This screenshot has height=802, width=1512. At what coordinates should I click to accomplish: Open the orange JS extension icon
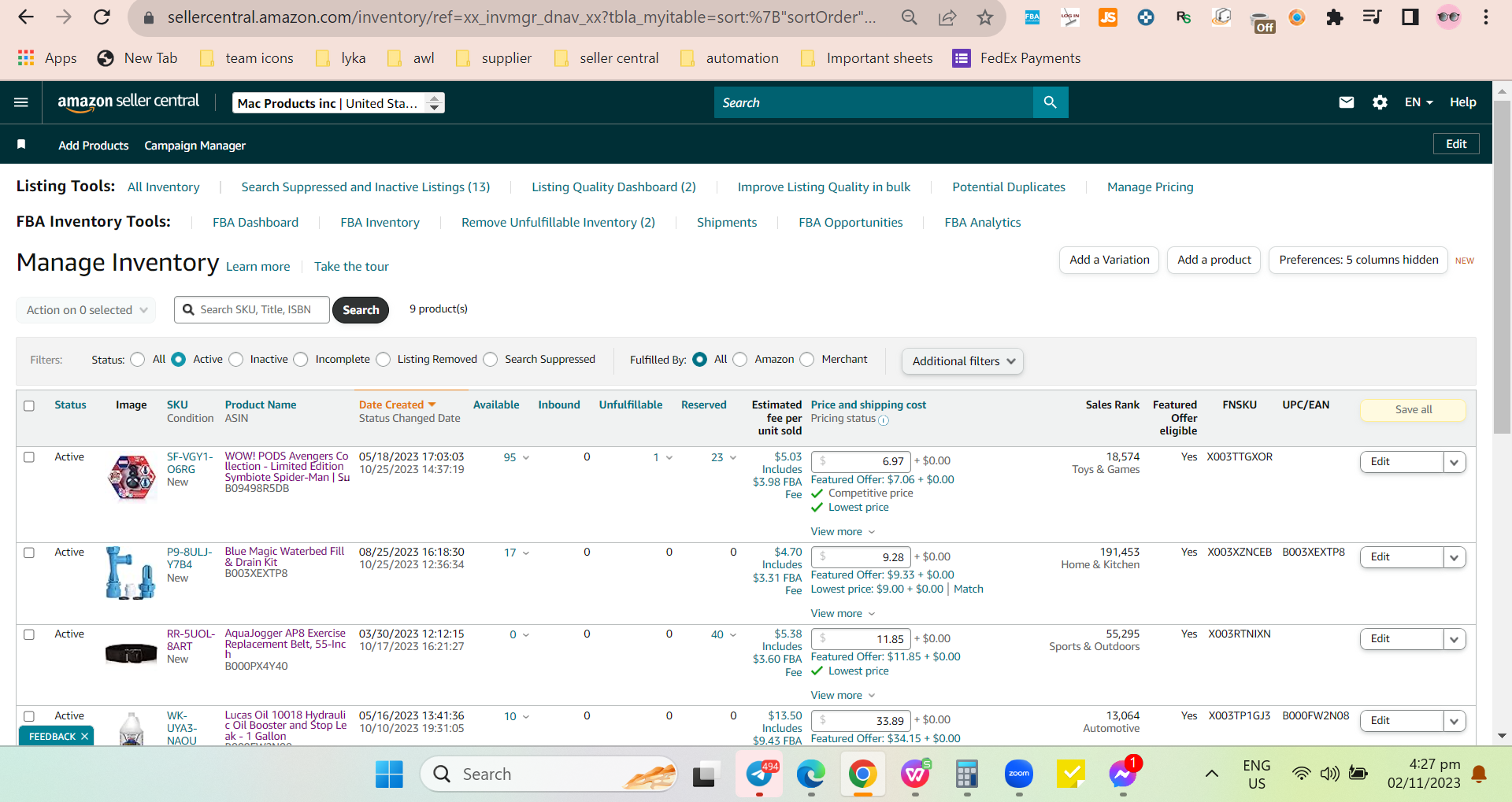[x=1108, y=17]
